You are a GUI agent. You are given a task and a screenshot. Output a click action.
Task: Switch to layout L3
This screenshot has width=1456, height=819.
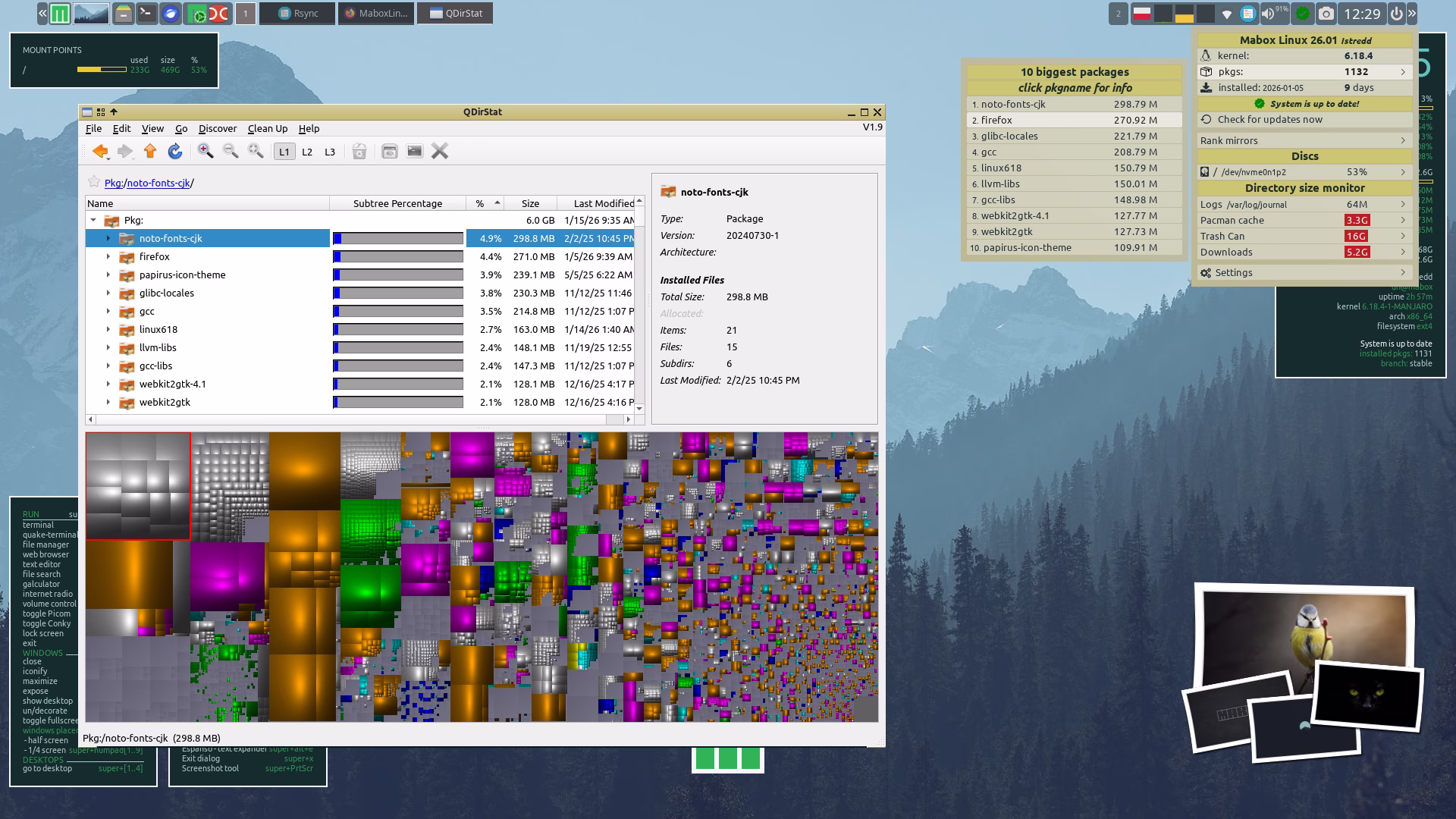(330, 152)
